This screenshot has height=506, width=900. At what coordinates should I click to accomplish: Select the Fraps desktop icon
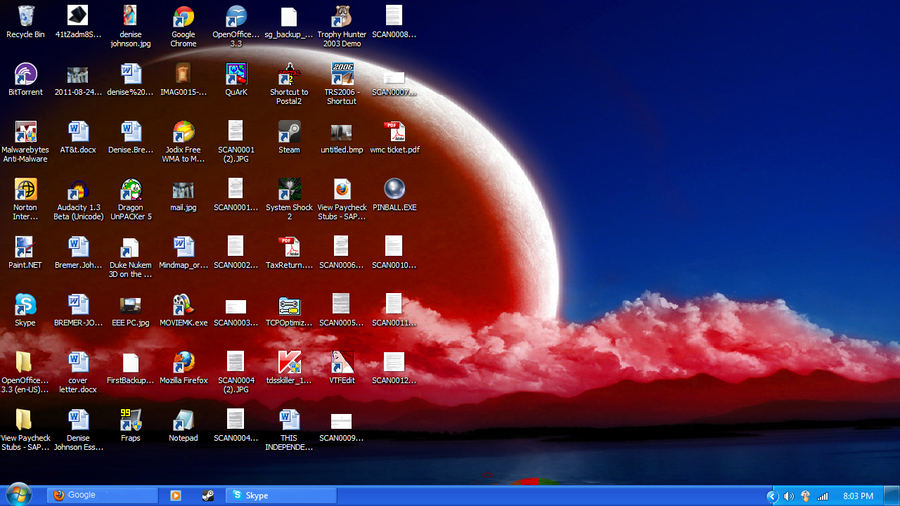(131, 420)
